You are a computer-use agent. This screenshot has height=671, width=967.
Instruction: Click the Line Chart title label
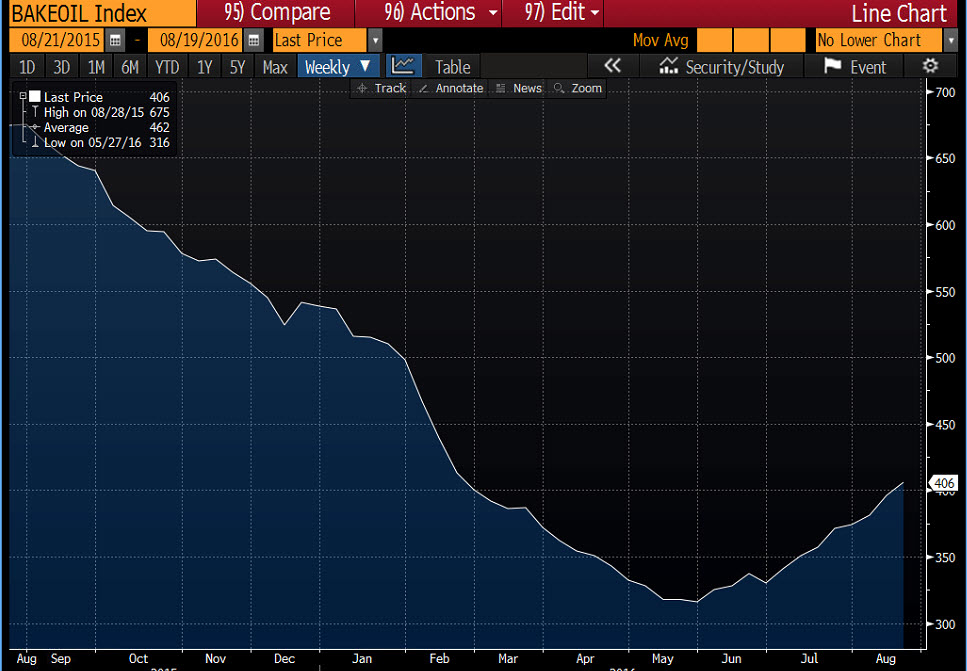tap(899, 14)
